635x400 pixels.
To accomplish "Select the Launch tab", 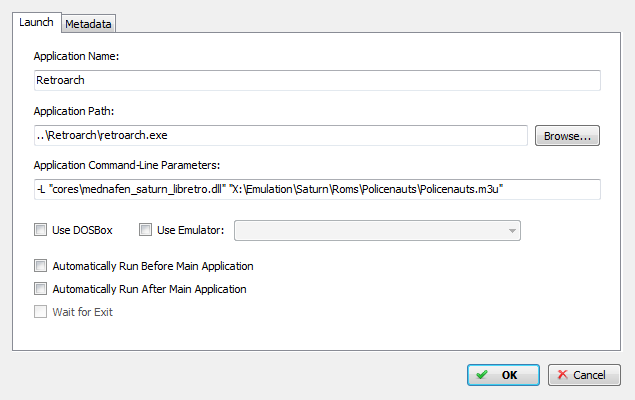I will coord(36,22).
